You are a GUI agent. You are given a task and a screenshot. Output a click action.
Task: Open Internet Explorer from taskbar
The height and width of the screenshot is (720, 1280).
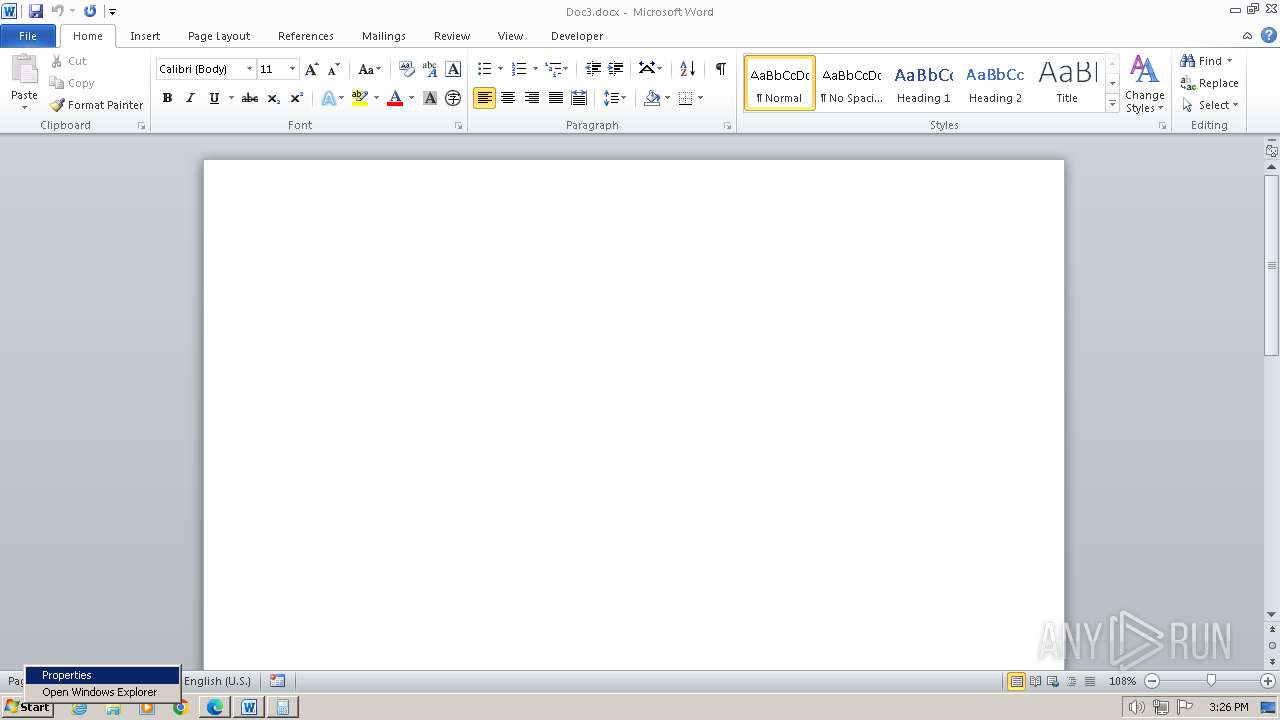pos(79,707)
